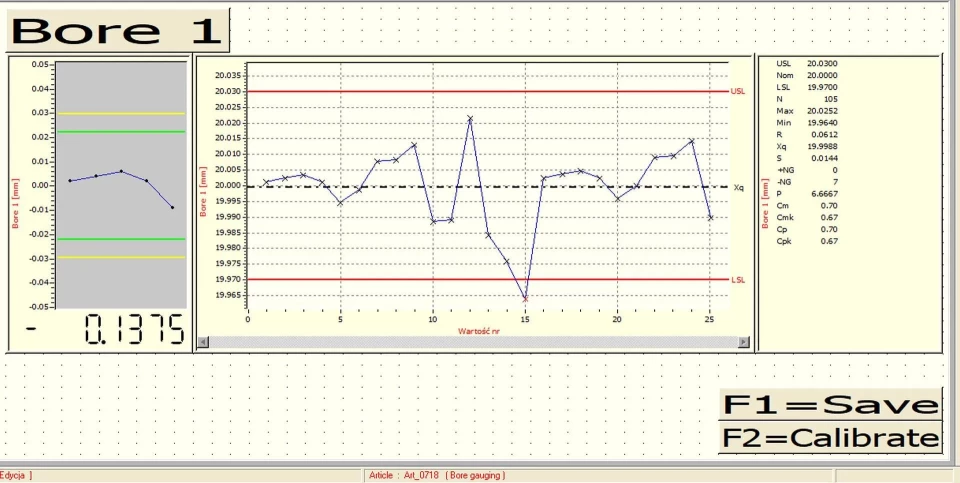
Task: Click the last data point at sample 25
Action: coord(710,217)
